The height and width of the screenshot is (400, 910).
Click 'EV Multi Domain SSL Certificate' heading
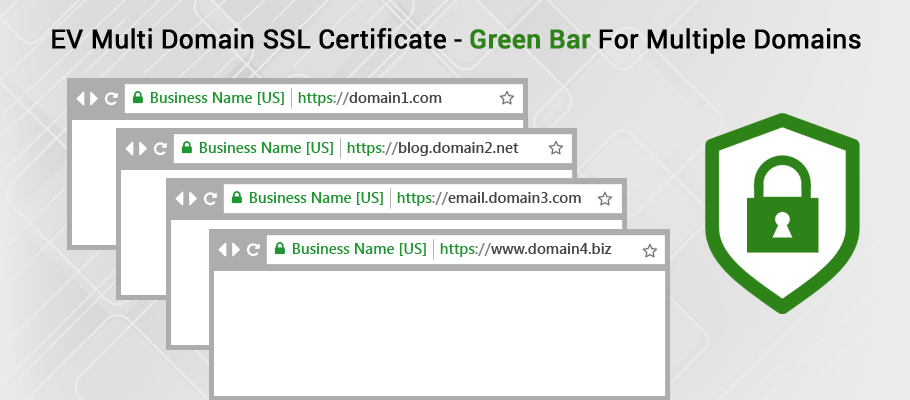[249, 39]
